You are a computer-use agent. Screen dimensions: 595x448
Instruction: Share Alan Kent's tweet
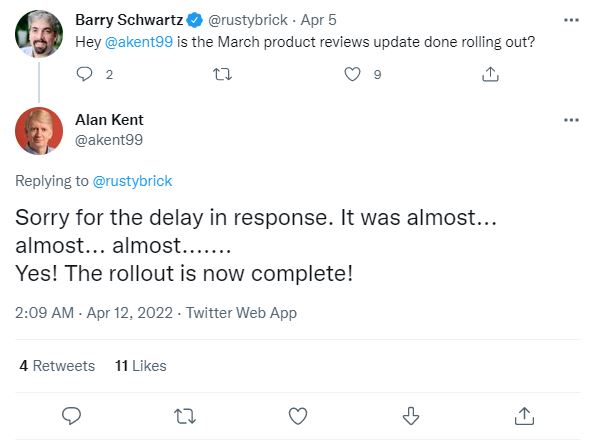524,416
